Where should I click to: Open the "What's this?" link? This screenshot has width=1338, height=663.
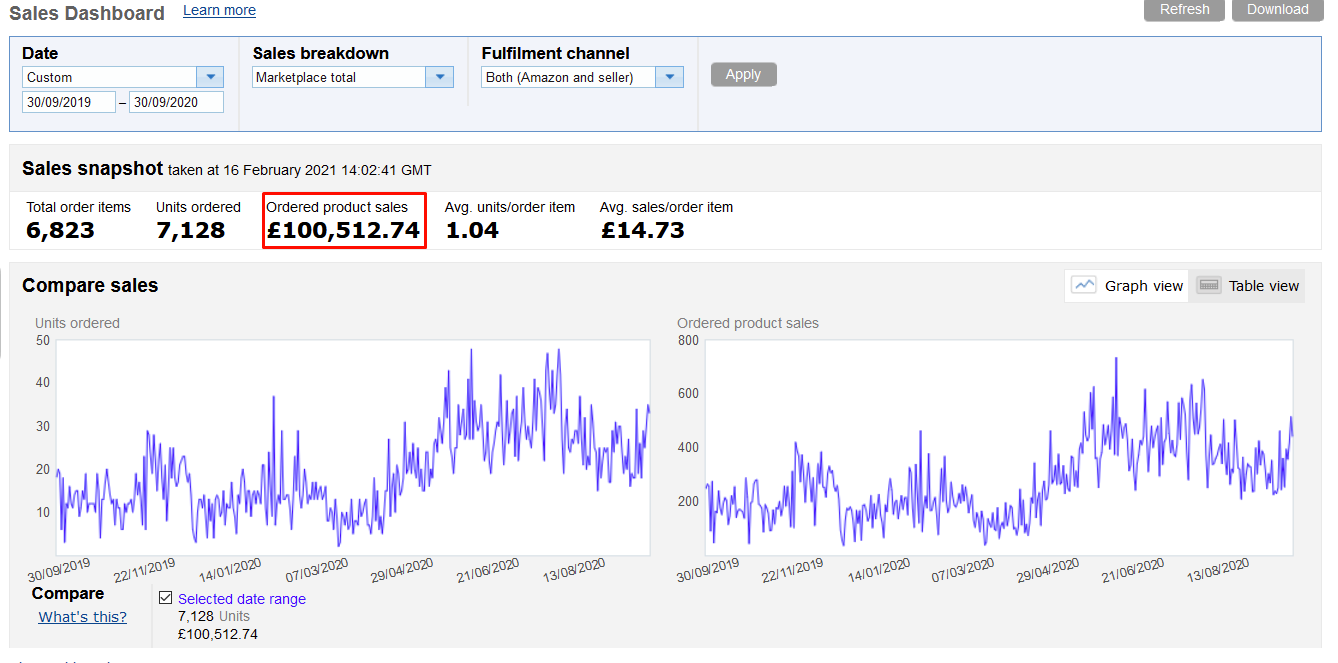coord(82,617)
